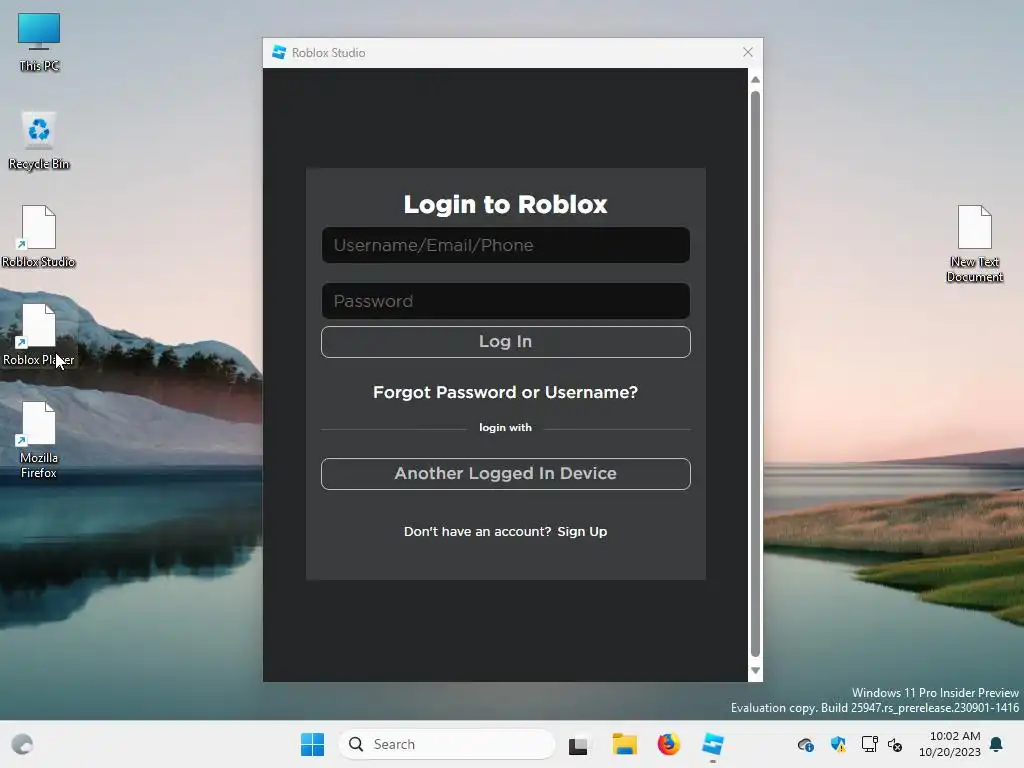Click the taskbar Search box
This screenshot has height=768, width=1024.
coord(447,744)
